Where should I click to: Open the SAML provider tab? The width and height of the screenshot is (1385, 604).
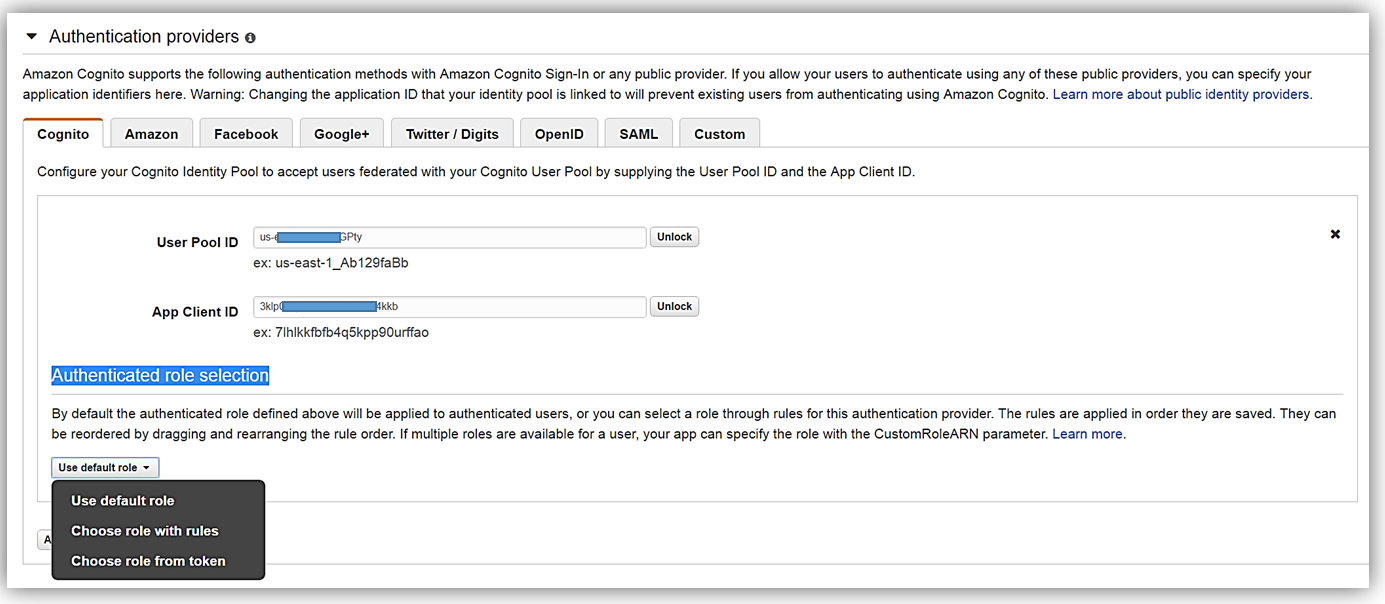pos(638,132)
